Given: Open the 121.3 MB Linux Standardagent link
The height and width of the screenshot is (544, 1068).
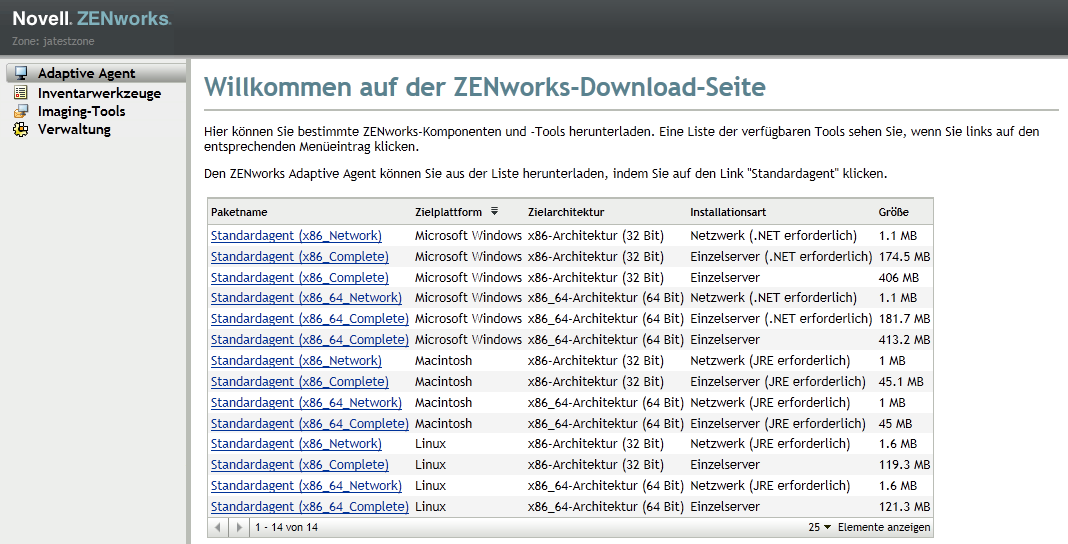Looking at the screenshot, I should click(x=309, y=507).
